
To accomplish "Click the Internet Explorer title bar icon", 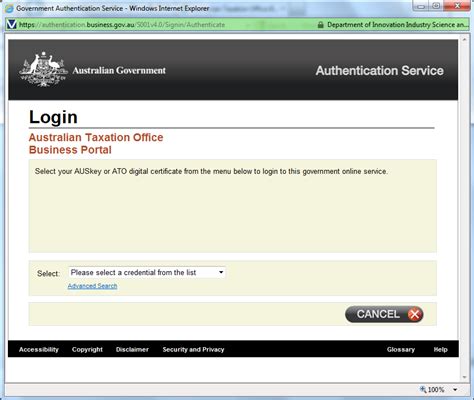I will pyautogui.click(x=9, y=8).
